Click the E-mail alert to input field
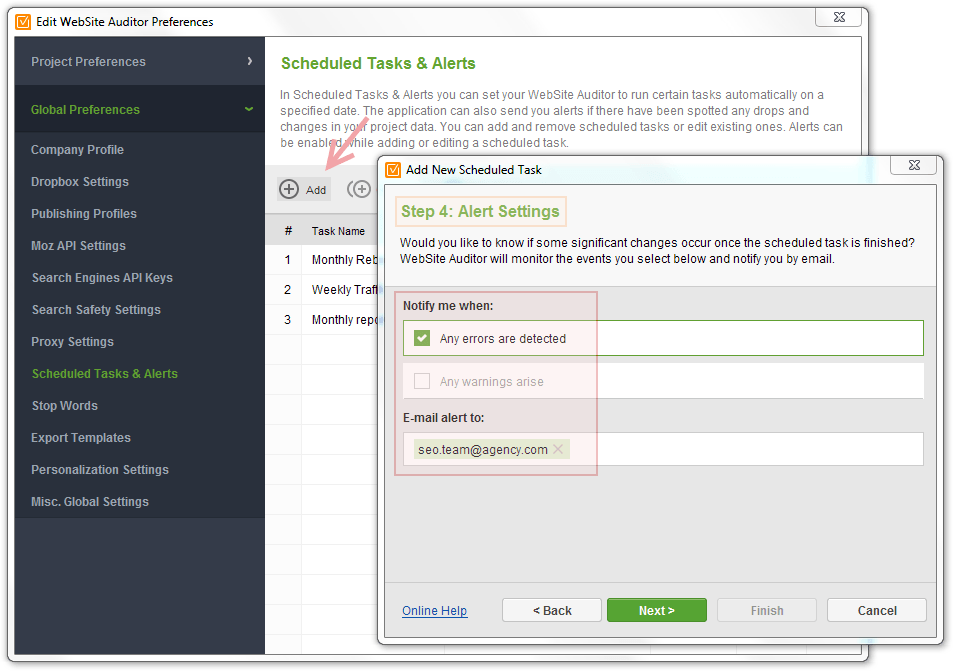This screenshot has width=953, height=671. click(x=663, y=449)
